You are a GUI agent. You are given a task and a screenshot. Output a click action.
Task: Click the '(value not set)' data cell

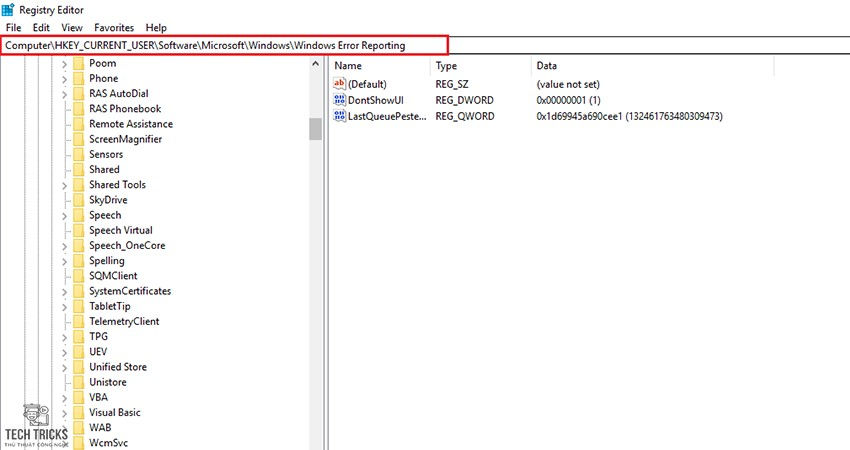[568, 85]
